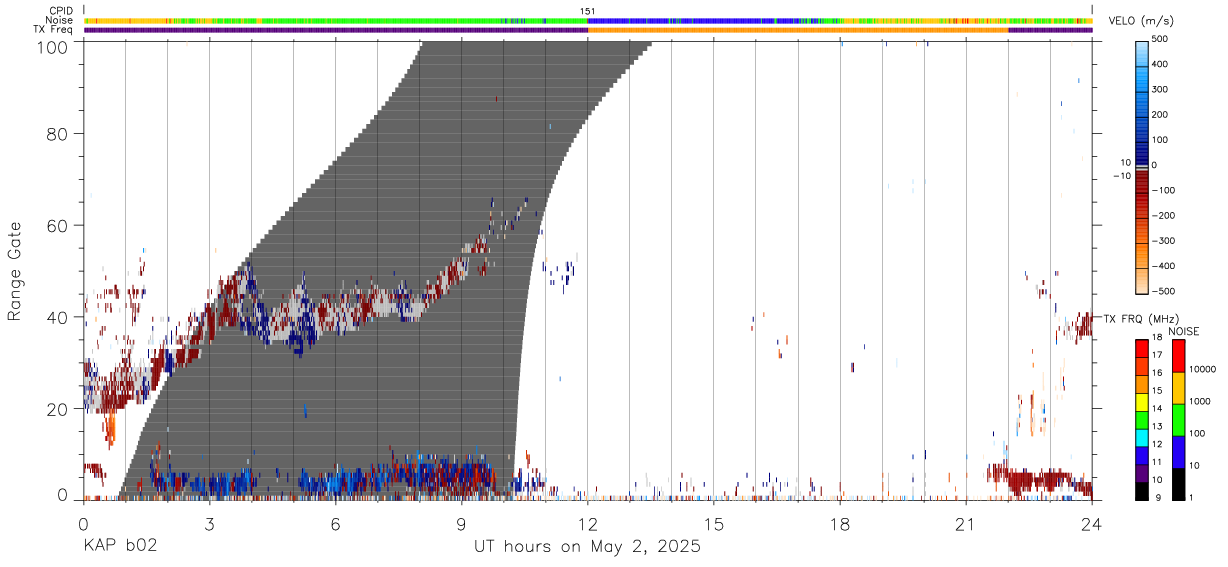Click the hour 15 tick label

[x=714, y=524]
